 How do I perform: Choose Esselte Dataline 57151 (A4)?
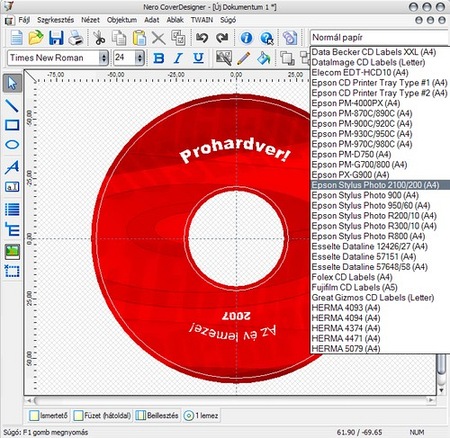pyautogui.click(x=380, y=257)
